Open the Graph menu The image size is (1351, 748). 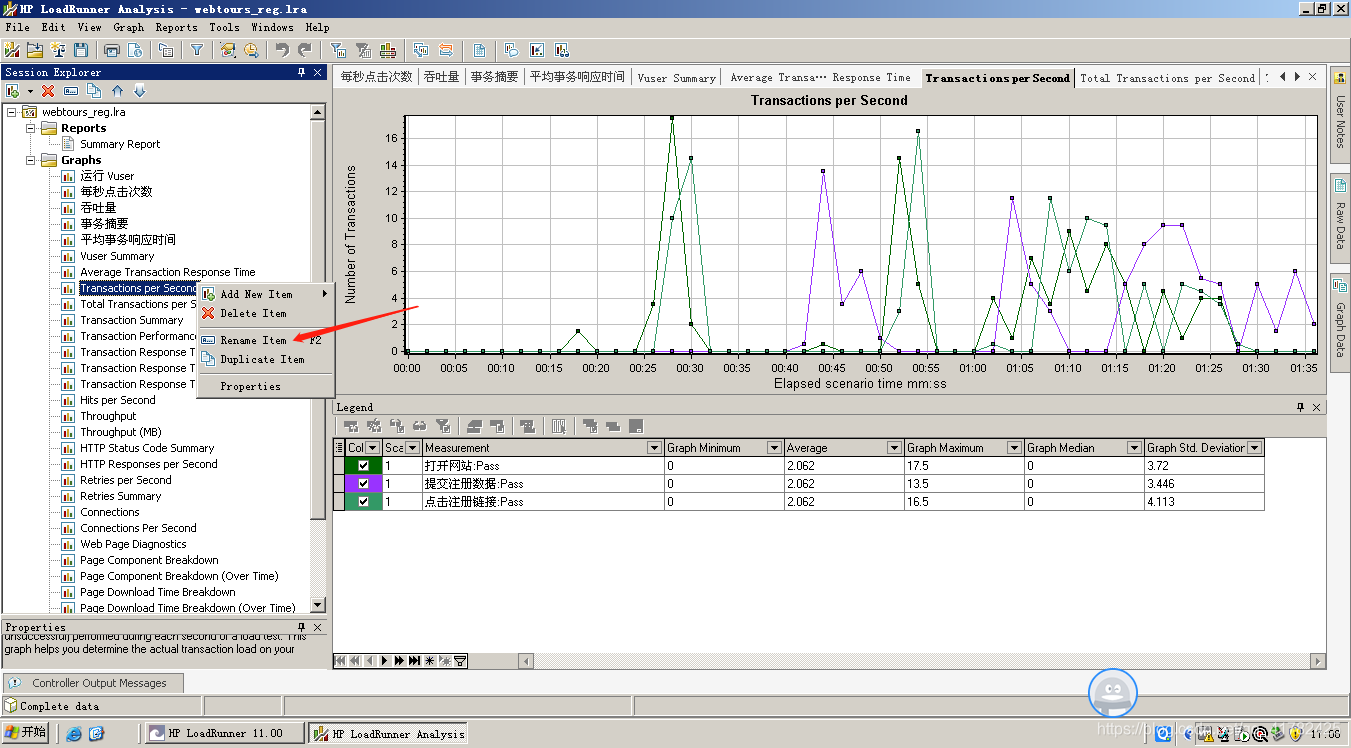point(128,27)
